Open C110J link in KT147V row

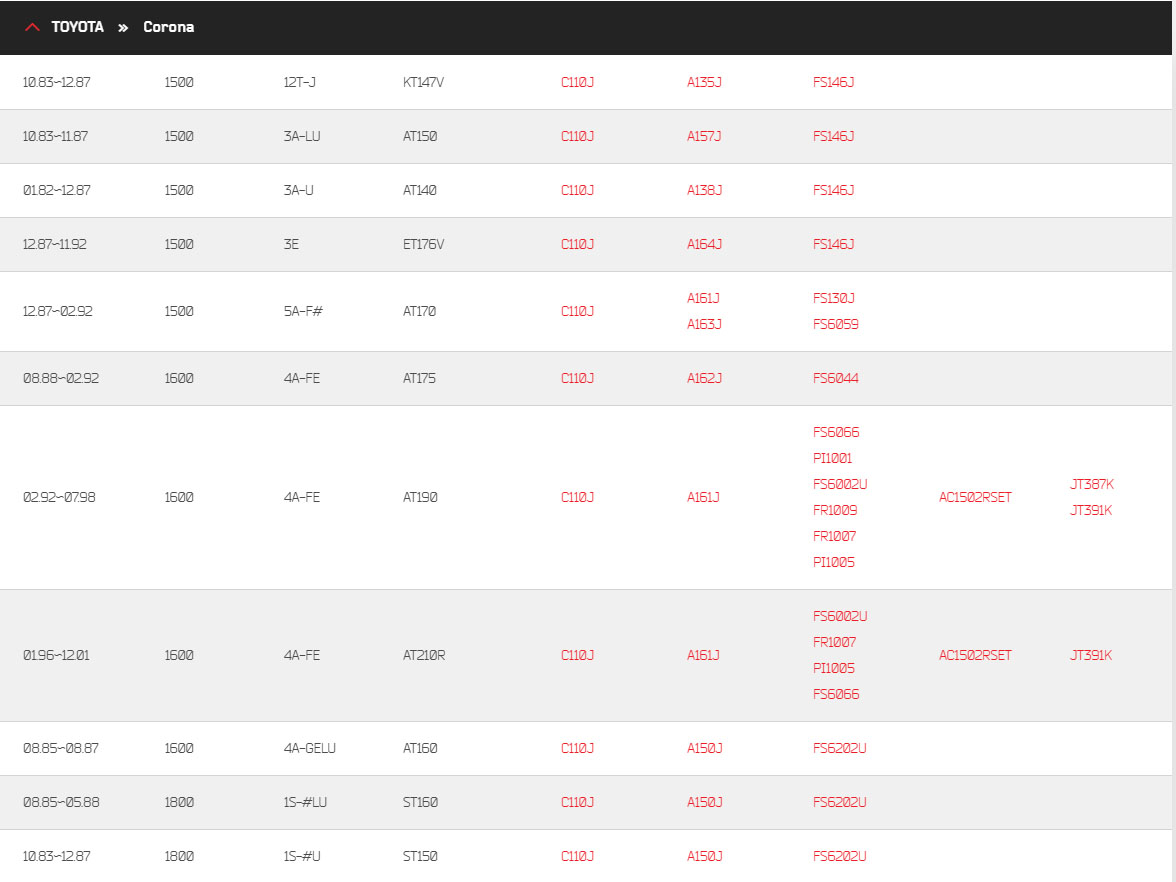click(578, 82)
